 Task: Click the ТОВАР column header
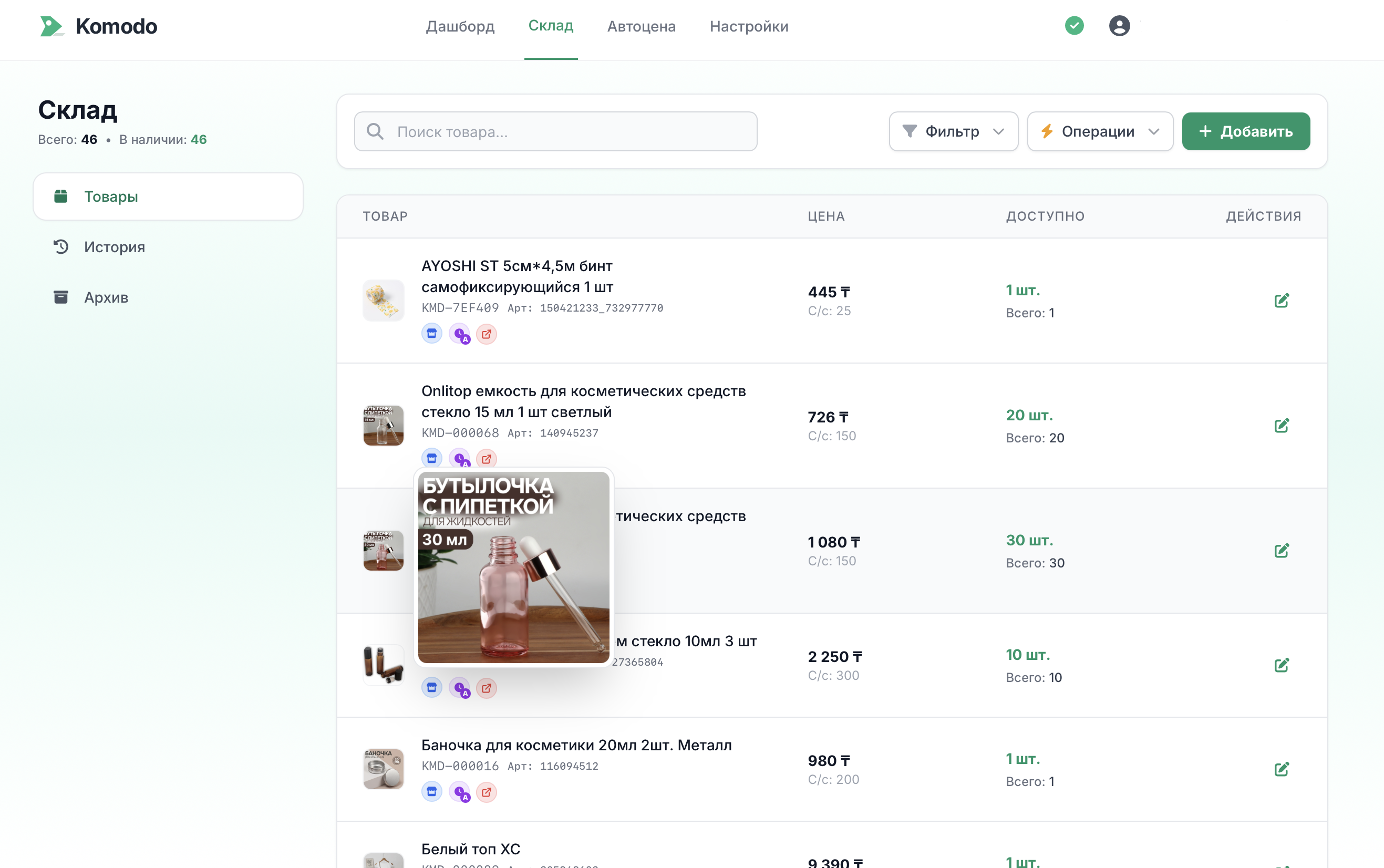385,216
